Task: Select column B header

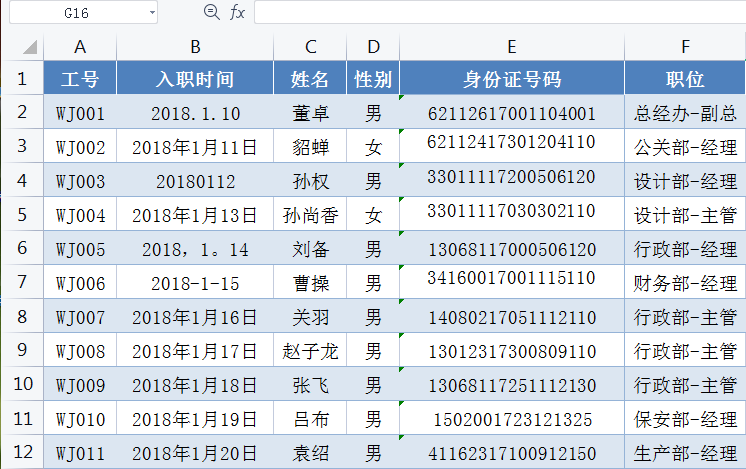Action: coord(195,47)
